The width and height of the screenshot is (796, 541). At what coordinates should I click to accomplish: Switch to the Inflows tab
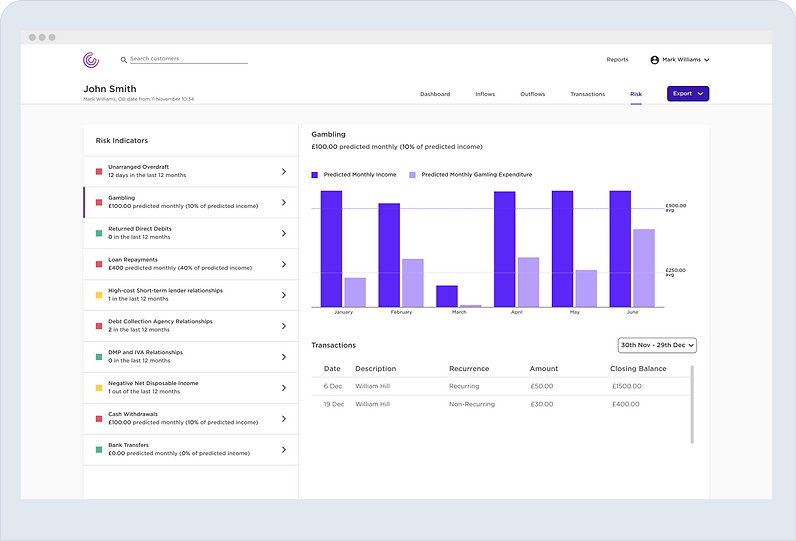click(x=485, y=94)
